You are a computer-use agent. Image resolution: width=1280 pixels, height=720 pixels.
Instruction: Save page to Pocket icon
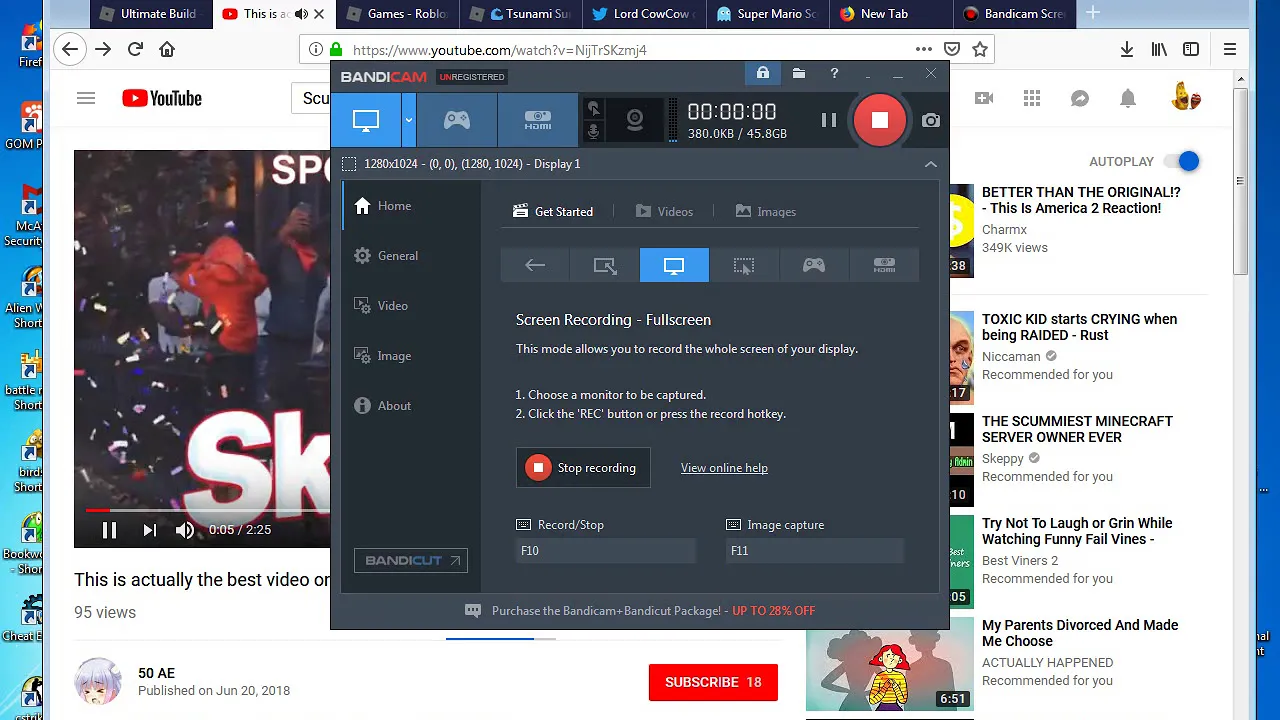952,49
